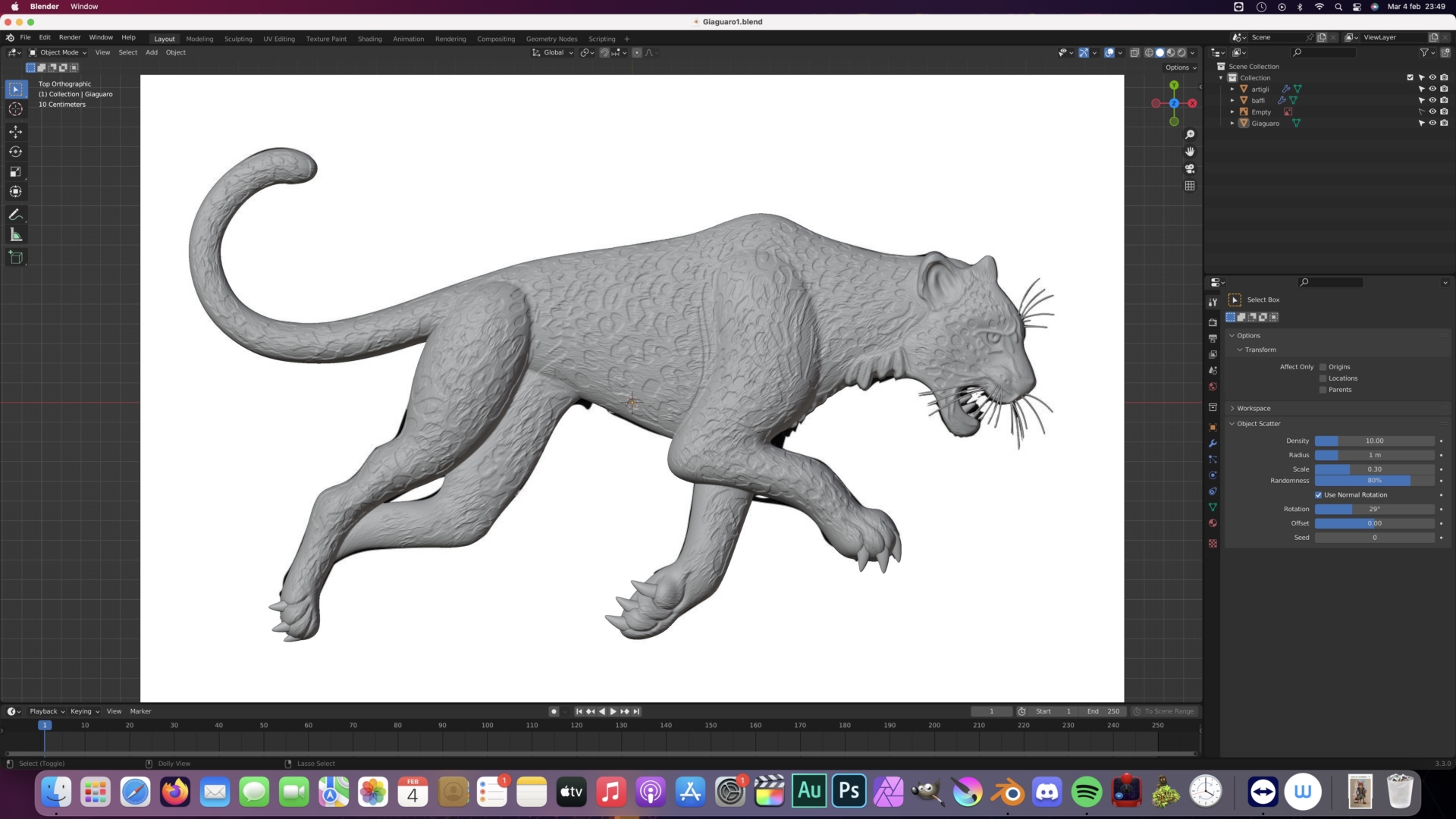
Task: Add a new workspace tab with plus
Action: pyautogui.click(x=626, y=39)
